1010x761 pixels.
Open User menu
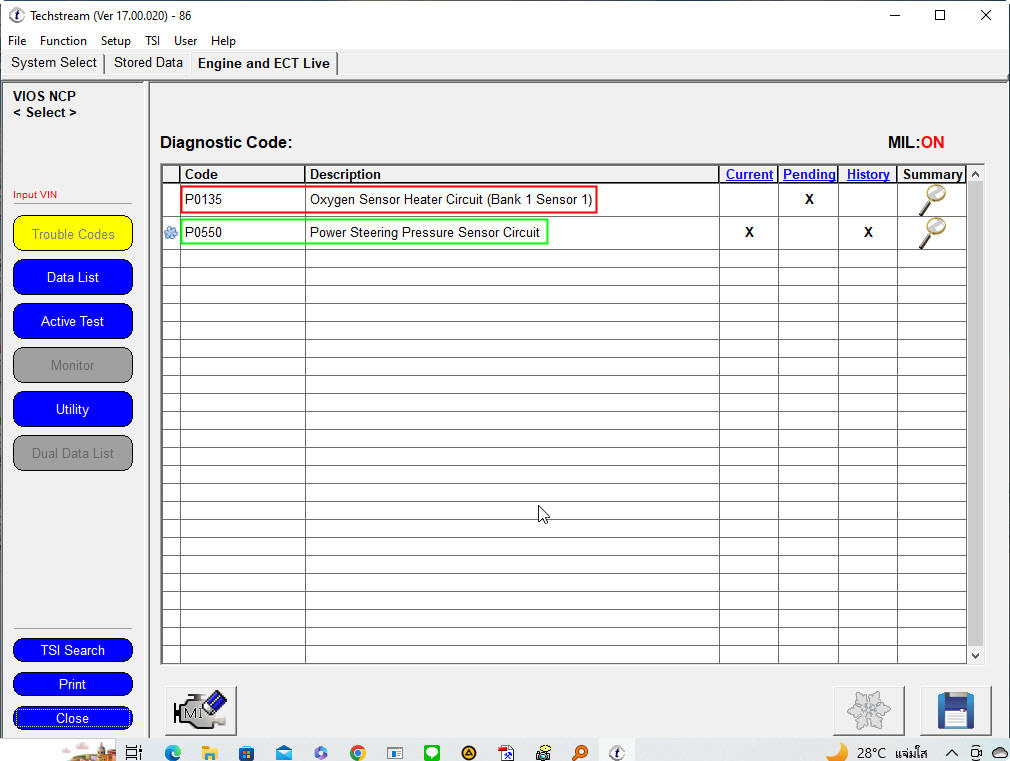pyautogui.click(x=186, y=41)
